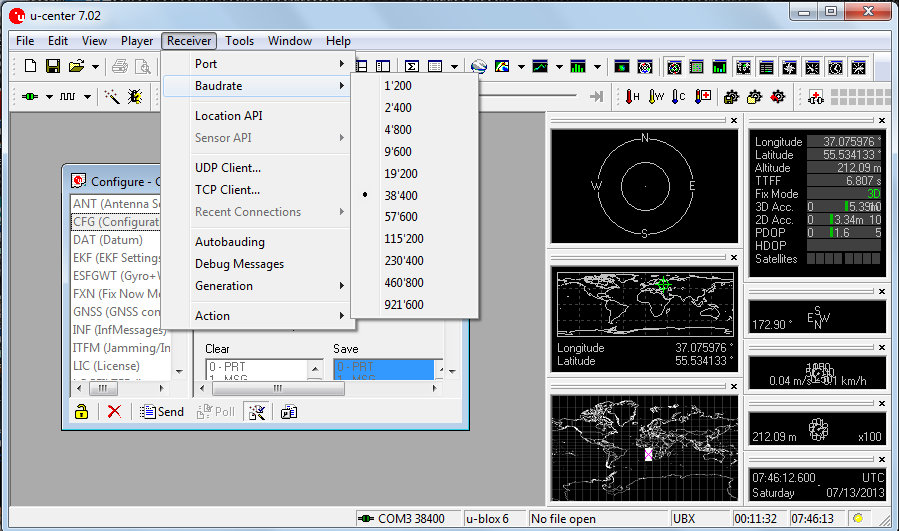The height and width of the screenshot is (531, 899).
Task: Choose Autobauding from the Receiver menu
Action: [x=229, y=242]
